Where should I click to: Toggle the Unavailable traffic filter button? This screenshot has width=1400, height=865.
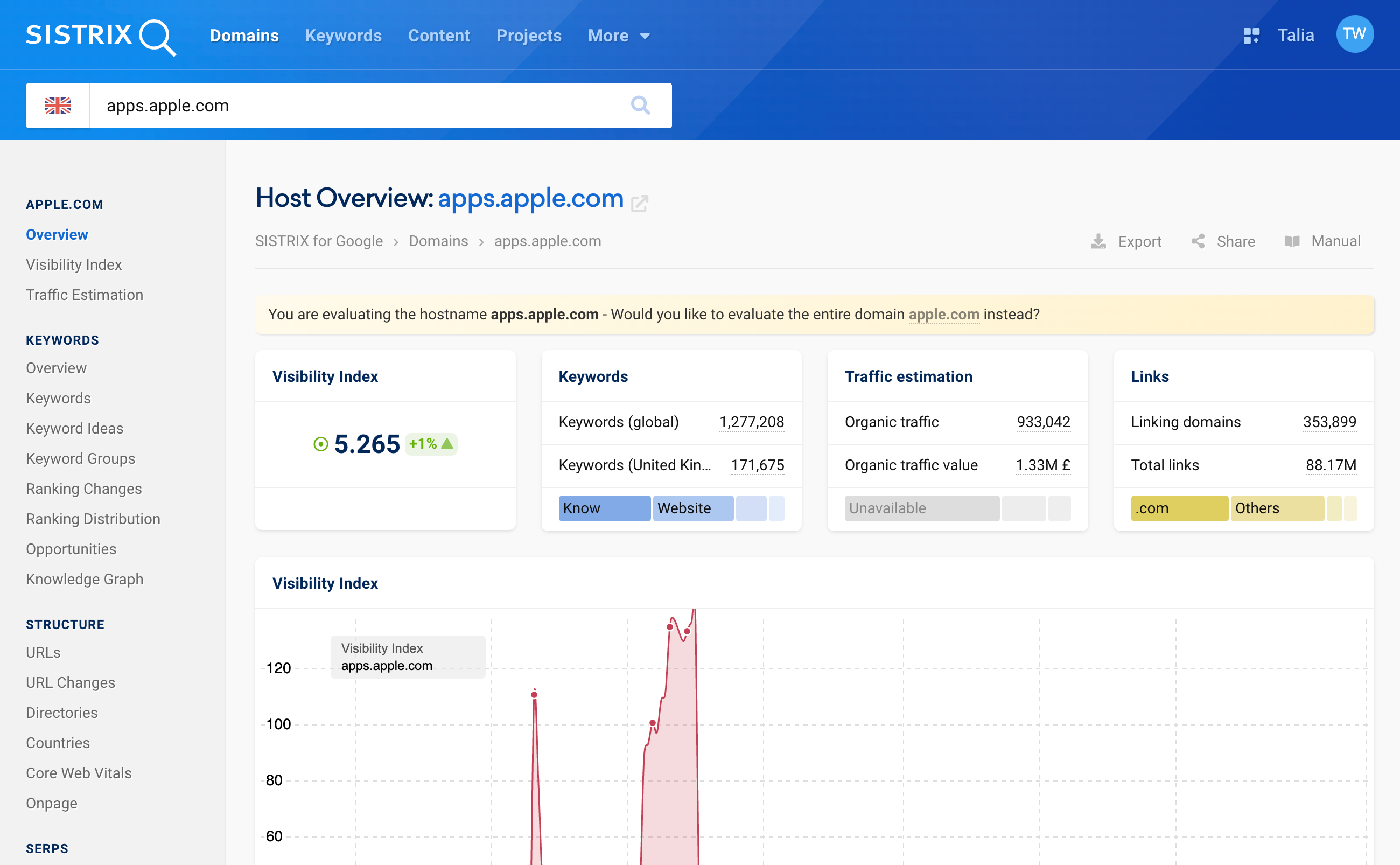click(922, 508)
